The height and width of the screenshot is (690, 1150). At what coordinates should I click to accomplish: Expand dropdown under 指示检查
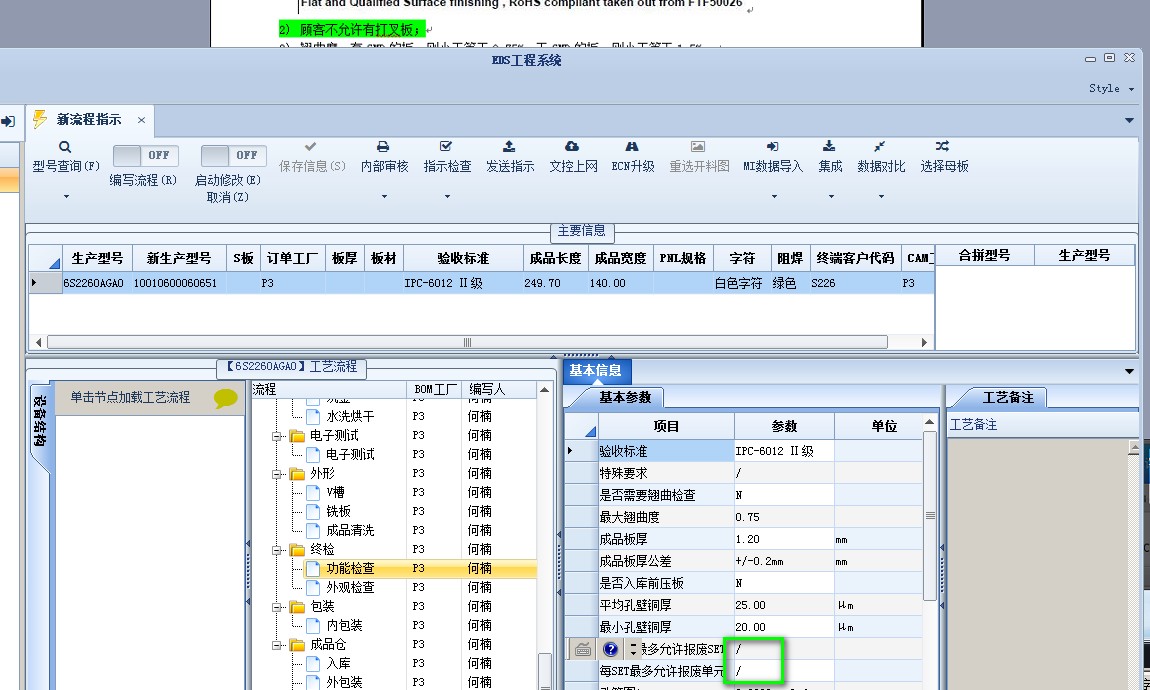pos(447,197)
